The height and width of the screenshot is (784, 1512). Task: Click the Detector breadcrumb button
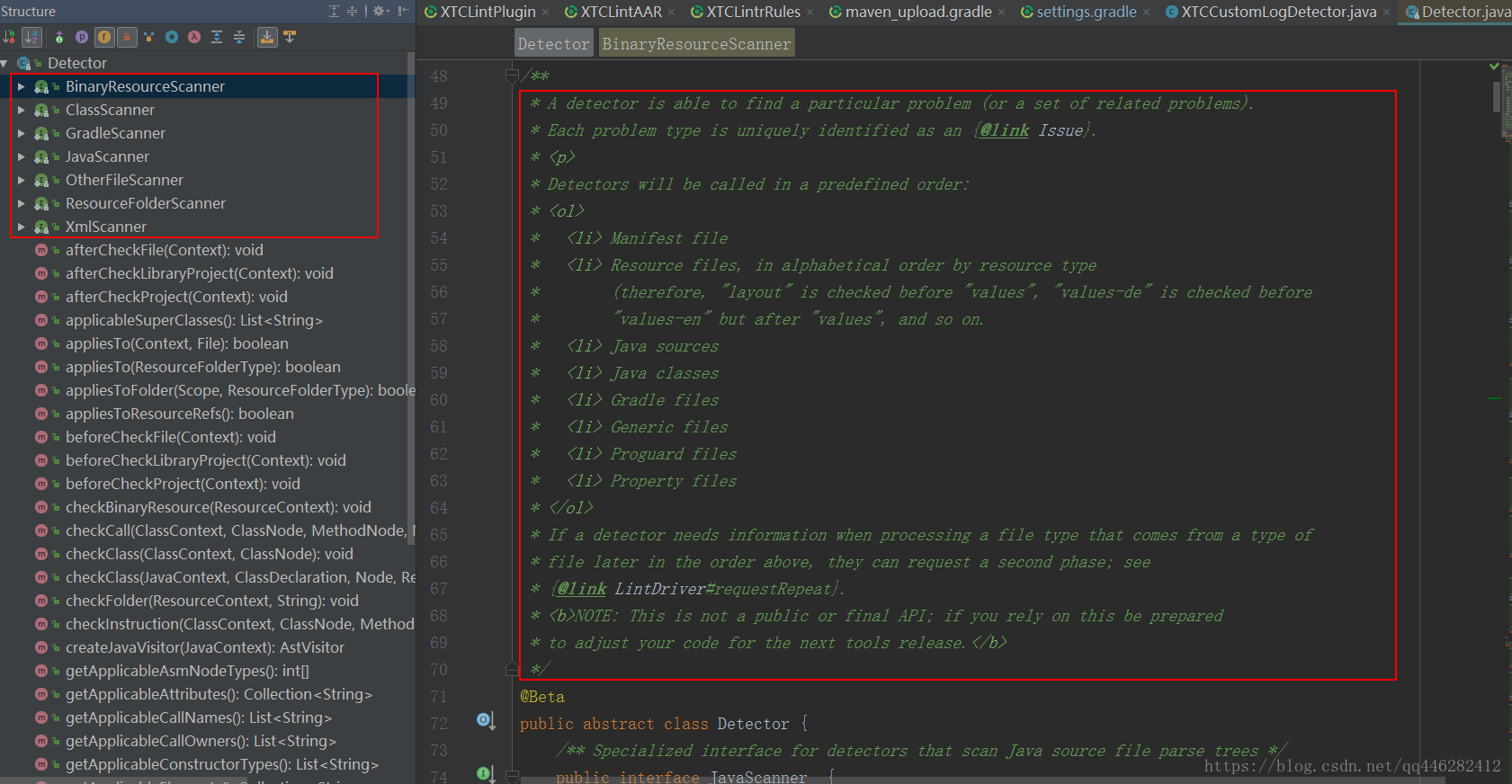pyautogui.click(x=553, y=43)
